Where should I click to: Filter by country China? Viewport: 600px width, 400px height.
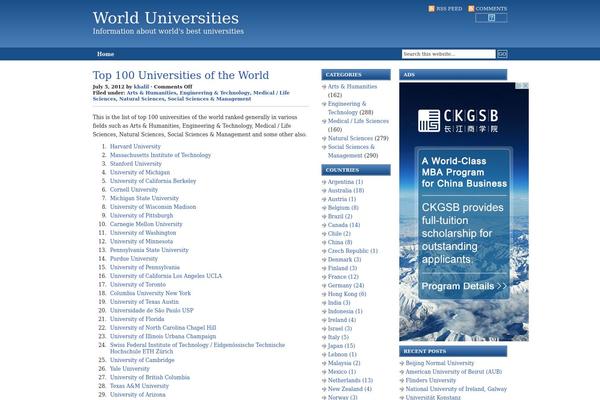point(335,242)
